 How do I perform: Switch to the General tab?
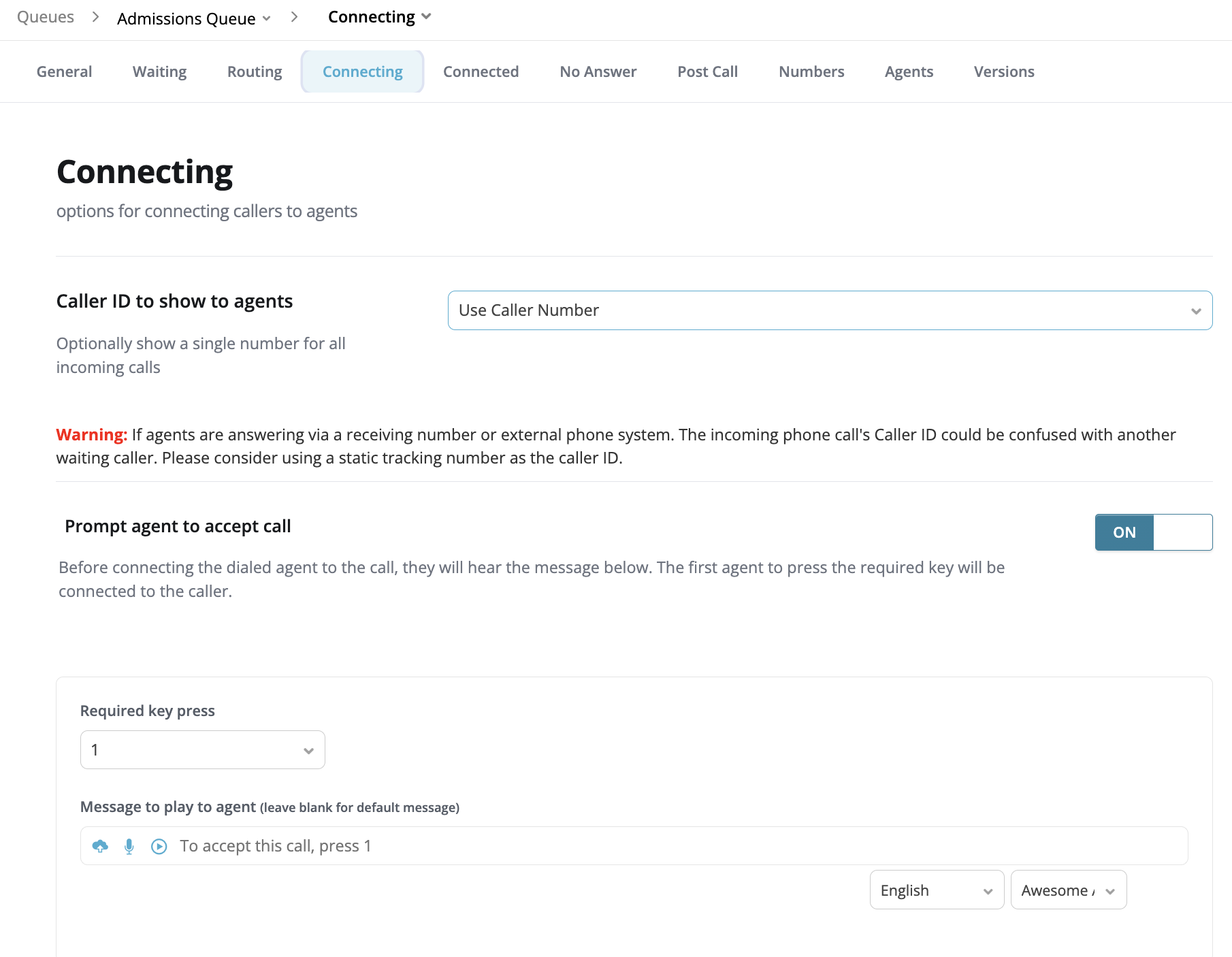point(64,71)
